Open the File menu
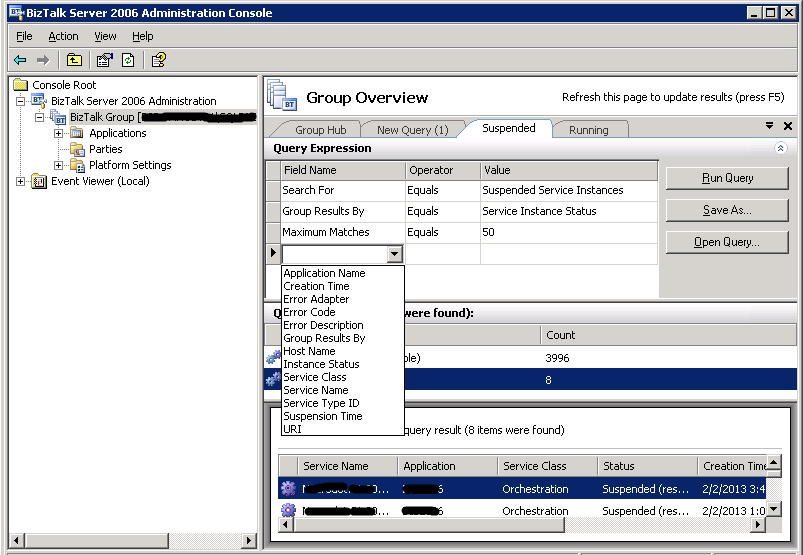Viewport: 803px width, 555px height. point(24,36)
